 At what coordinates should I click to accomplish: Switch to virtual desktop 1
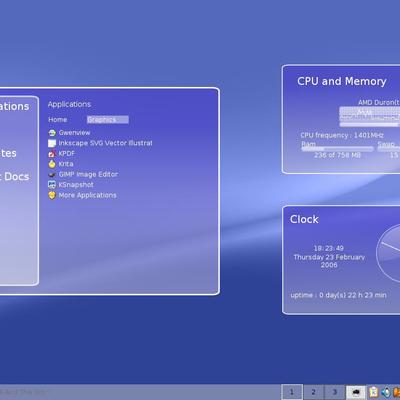[x=292, y=392]
